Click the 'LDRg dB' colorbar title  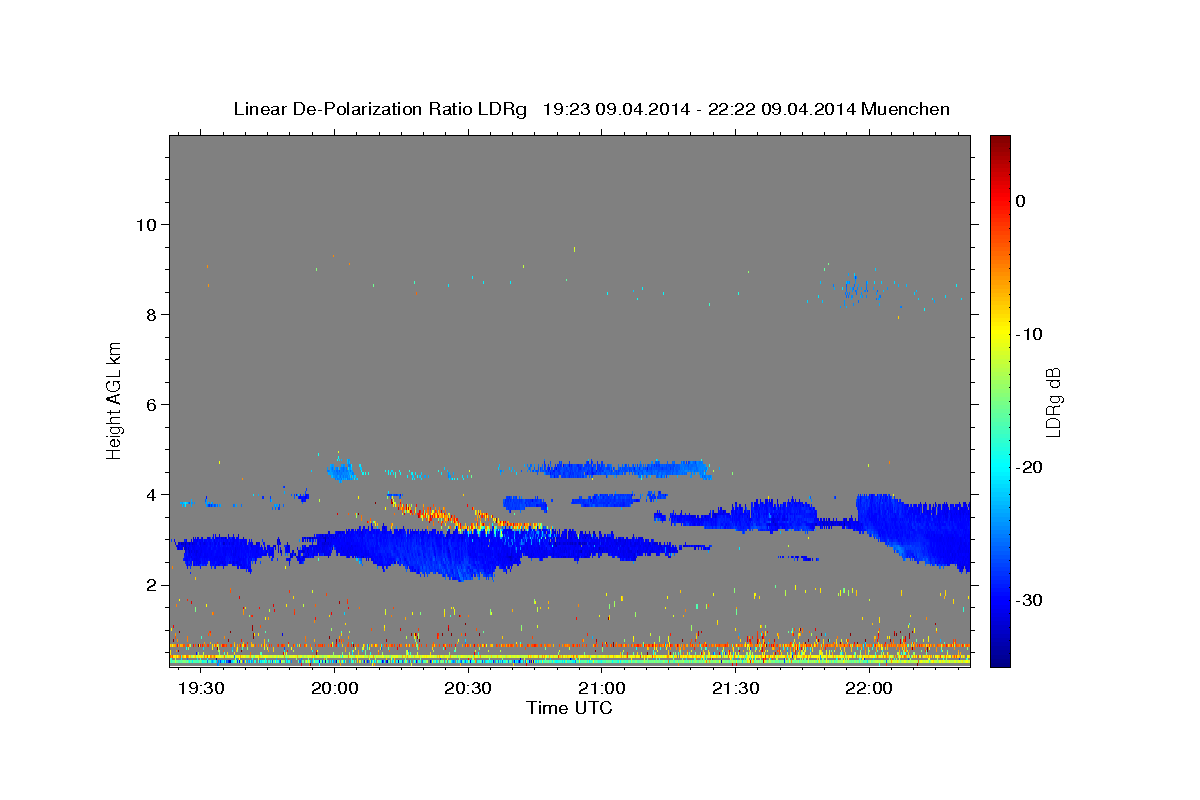[1053, 400]
